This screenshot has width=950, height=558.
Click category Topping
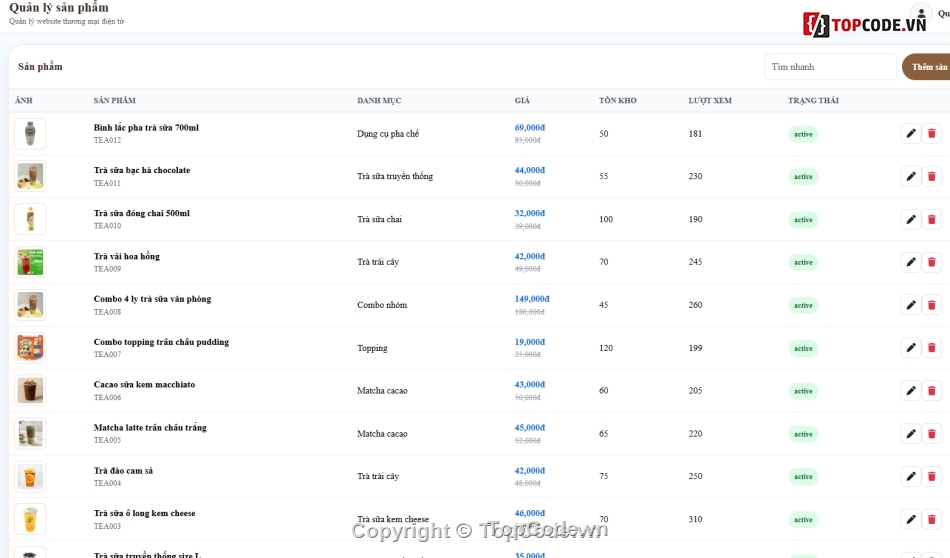pyautogui.click(x=372, y=348)
